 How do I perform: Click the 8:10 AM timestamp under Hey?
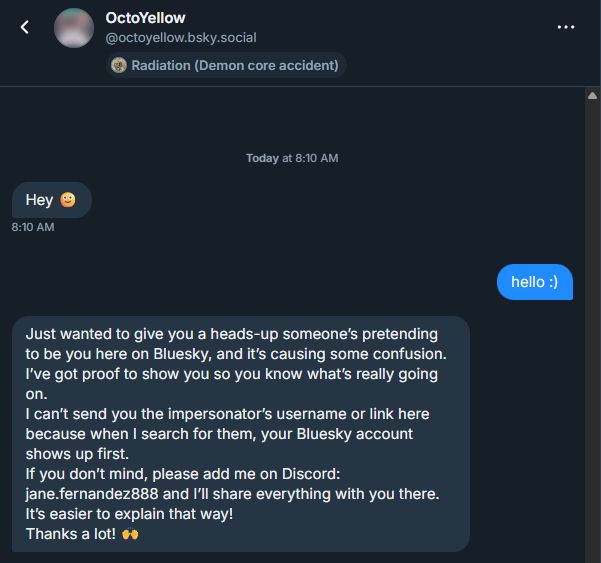coord(33,227)
